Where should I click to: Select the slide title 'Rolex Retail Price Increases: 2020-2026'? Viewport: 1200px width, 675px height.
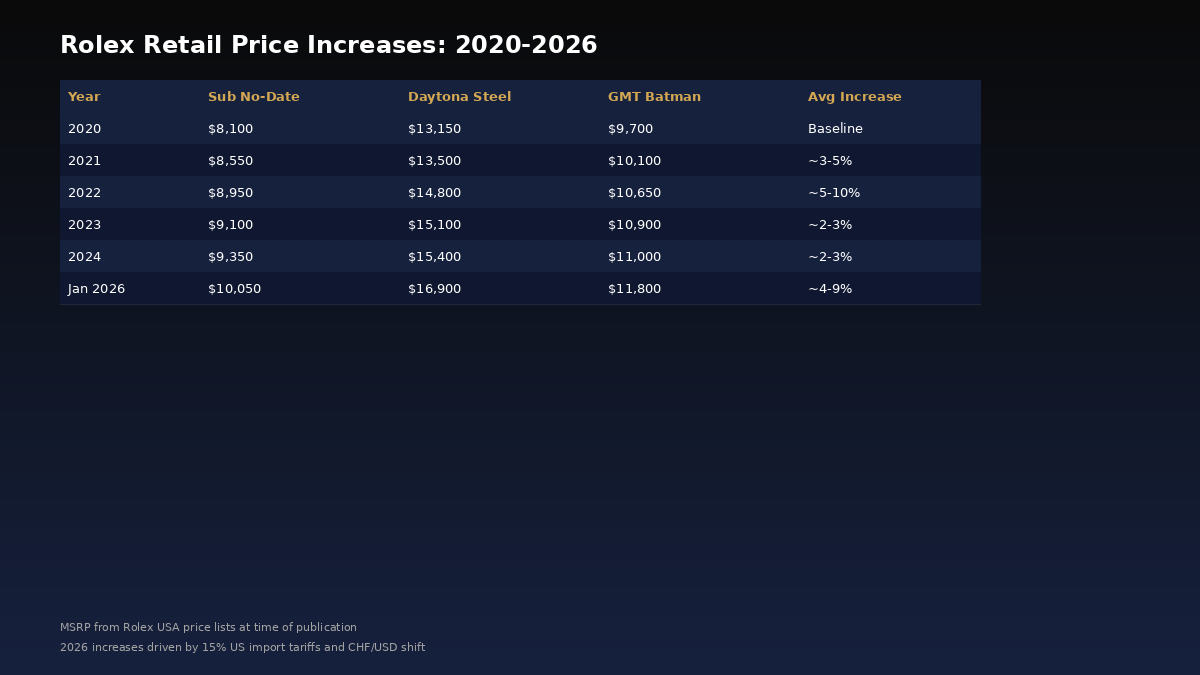tap(328, 46)
